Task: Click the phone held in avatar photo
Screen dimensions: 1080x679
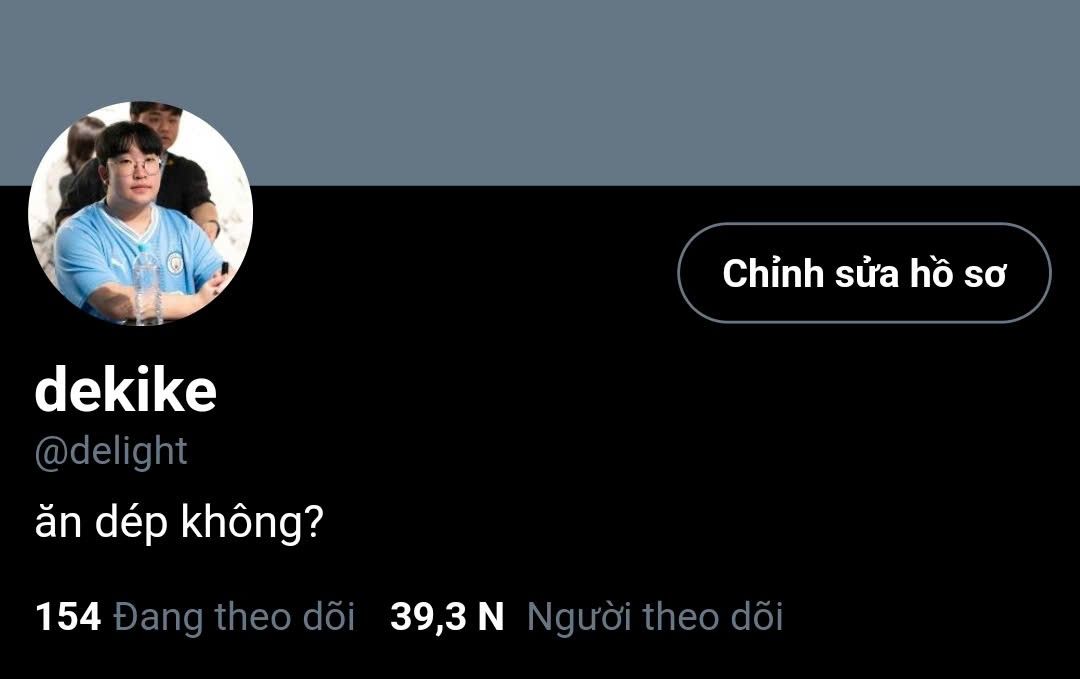Action: 225,268
